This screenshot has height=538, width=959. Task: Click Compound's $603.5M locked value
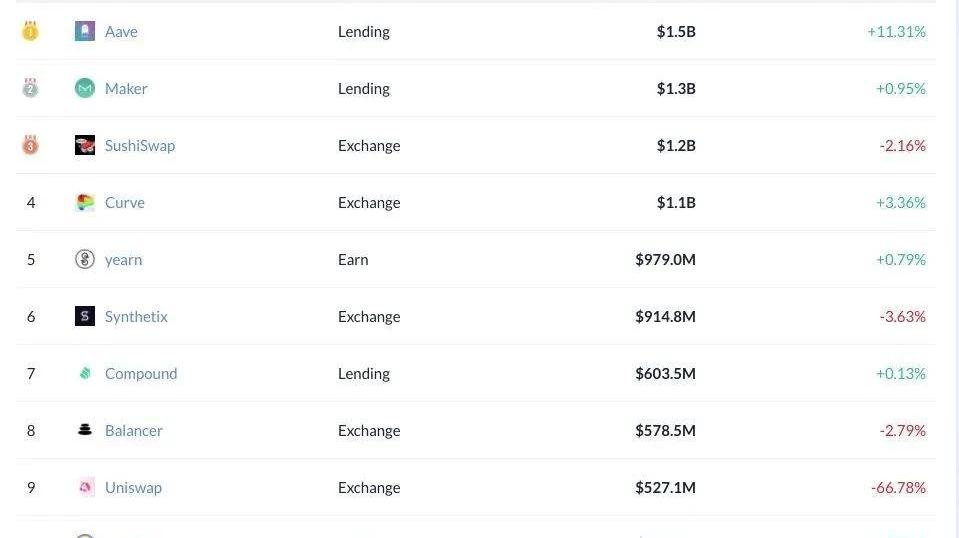click(665, 373)
